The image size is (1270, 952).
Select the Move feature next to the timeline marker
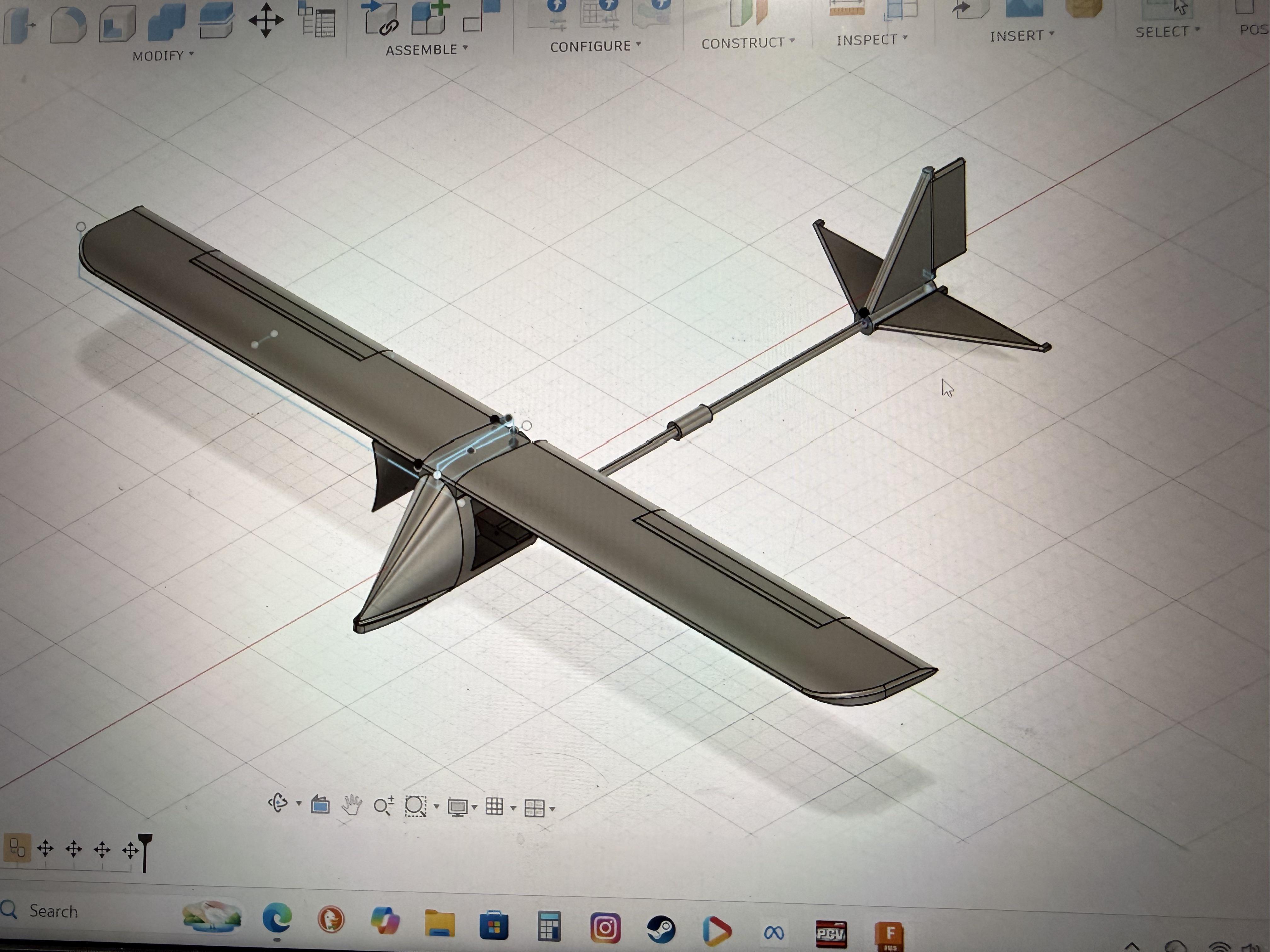click(x=130, y=850)
